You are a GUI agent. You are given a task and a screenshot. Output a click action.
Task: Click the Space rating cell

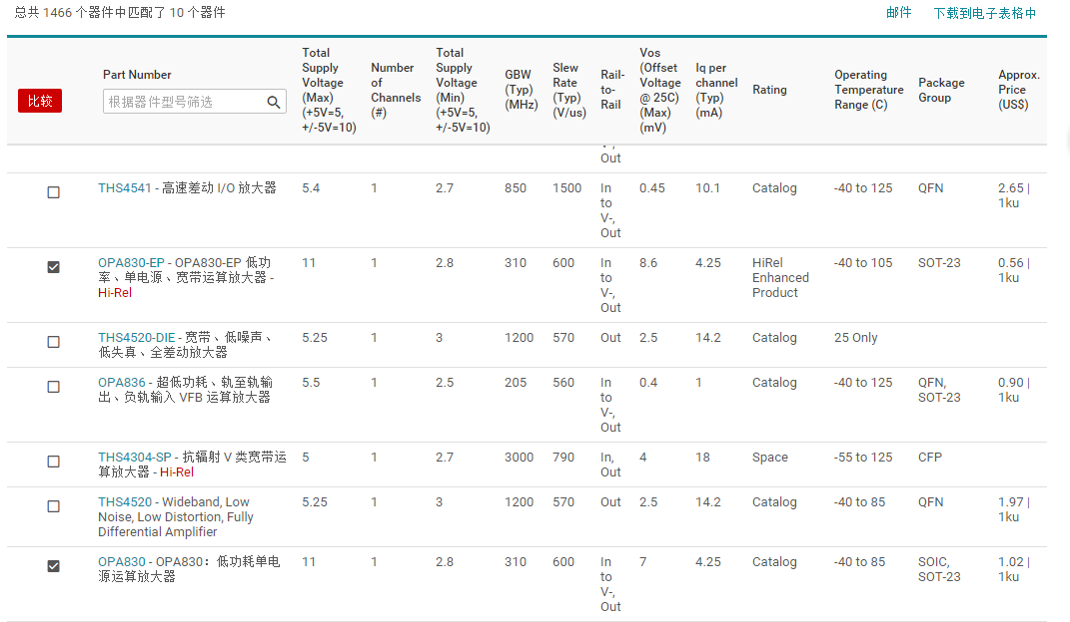(x=770, y=457)
